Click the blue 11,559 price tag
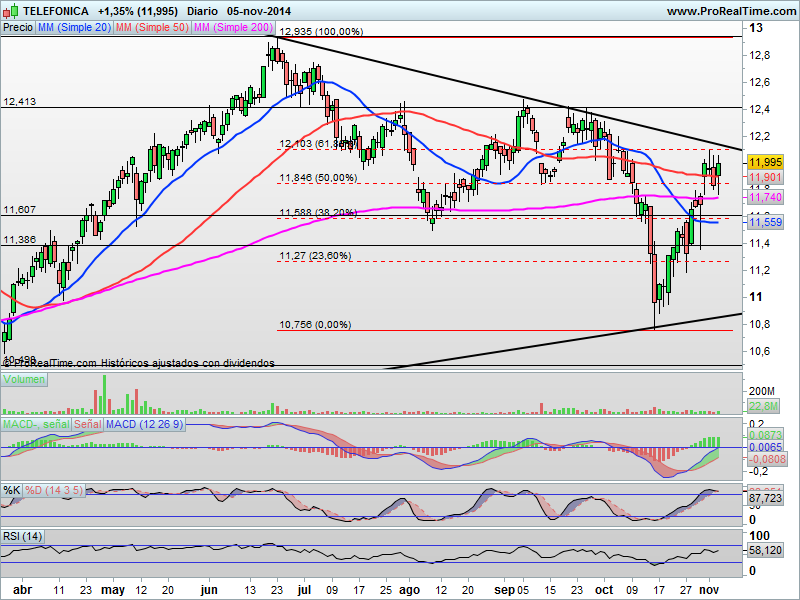This screenshot has width=800, height=600. [765, 222]
